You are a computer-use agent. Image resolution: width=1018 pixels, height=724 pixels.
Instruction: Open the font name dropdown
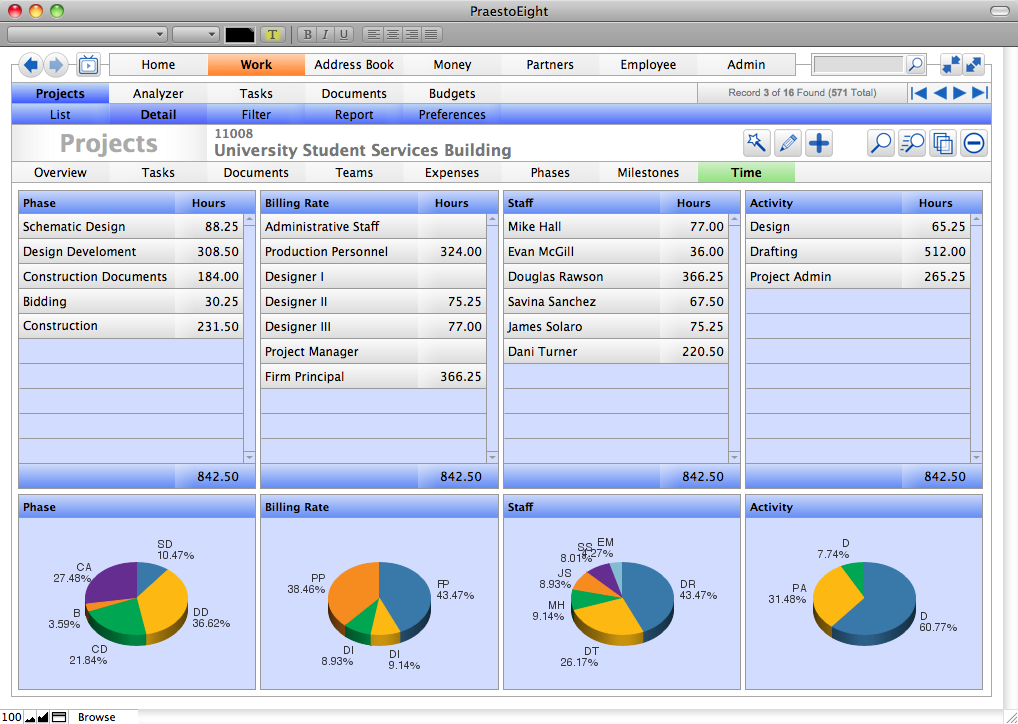pos(87,34)
